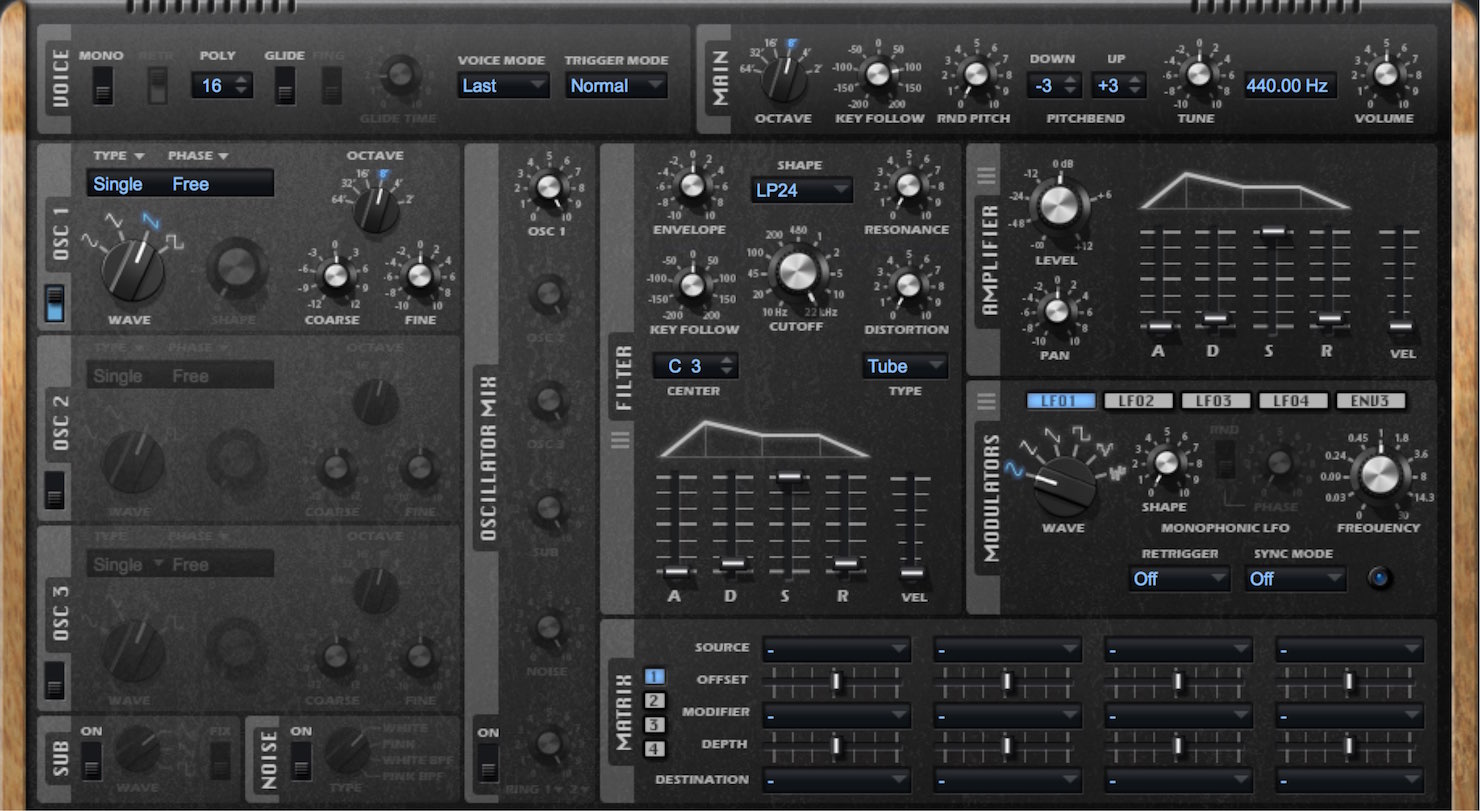Adjust the Main Key Follow knob
Viewport: 1480px width, 811px height.
click(878, 74)
